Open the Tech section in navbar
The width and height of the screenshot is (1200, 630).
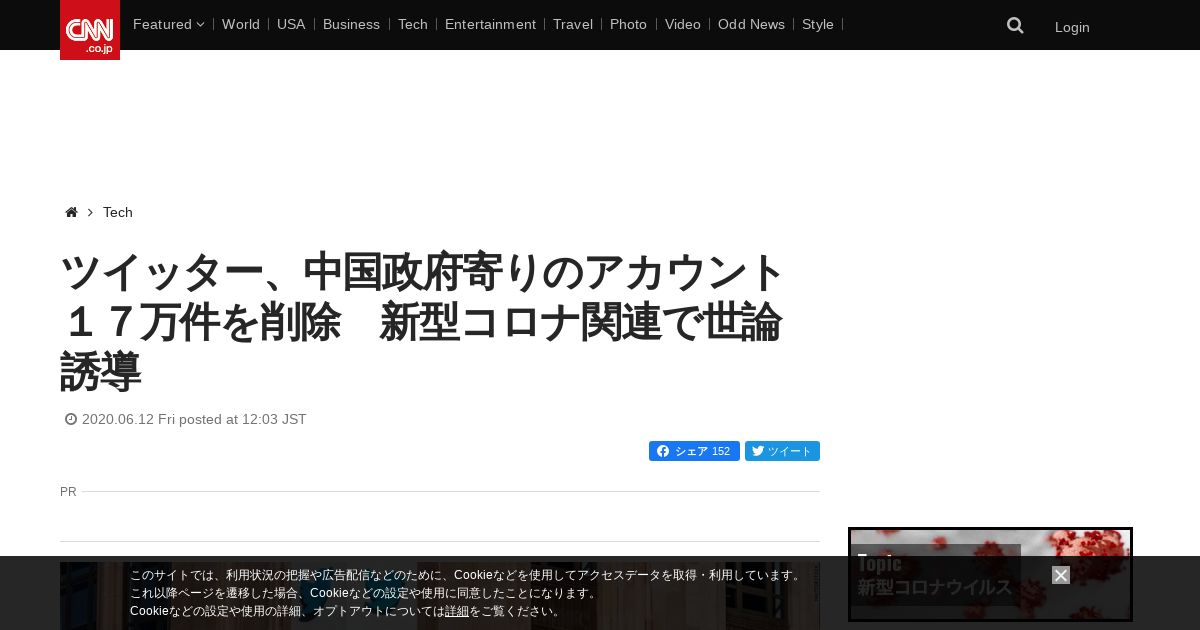[413, 24]
